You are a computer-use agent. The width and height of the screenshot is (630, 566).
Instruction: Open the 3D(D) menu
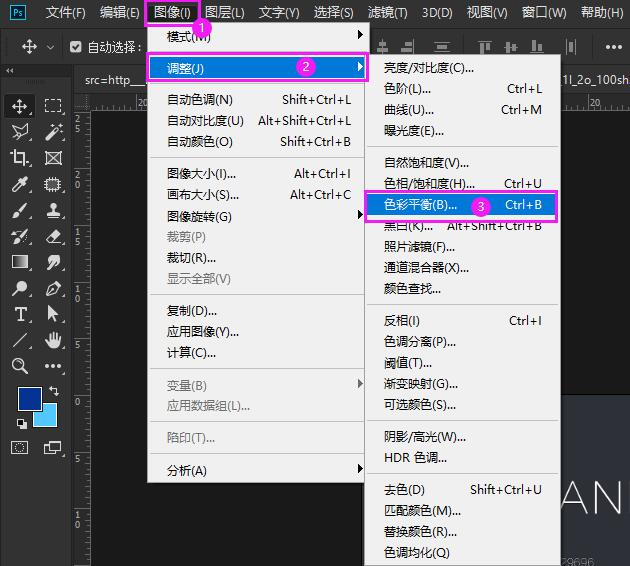point(437,12)
